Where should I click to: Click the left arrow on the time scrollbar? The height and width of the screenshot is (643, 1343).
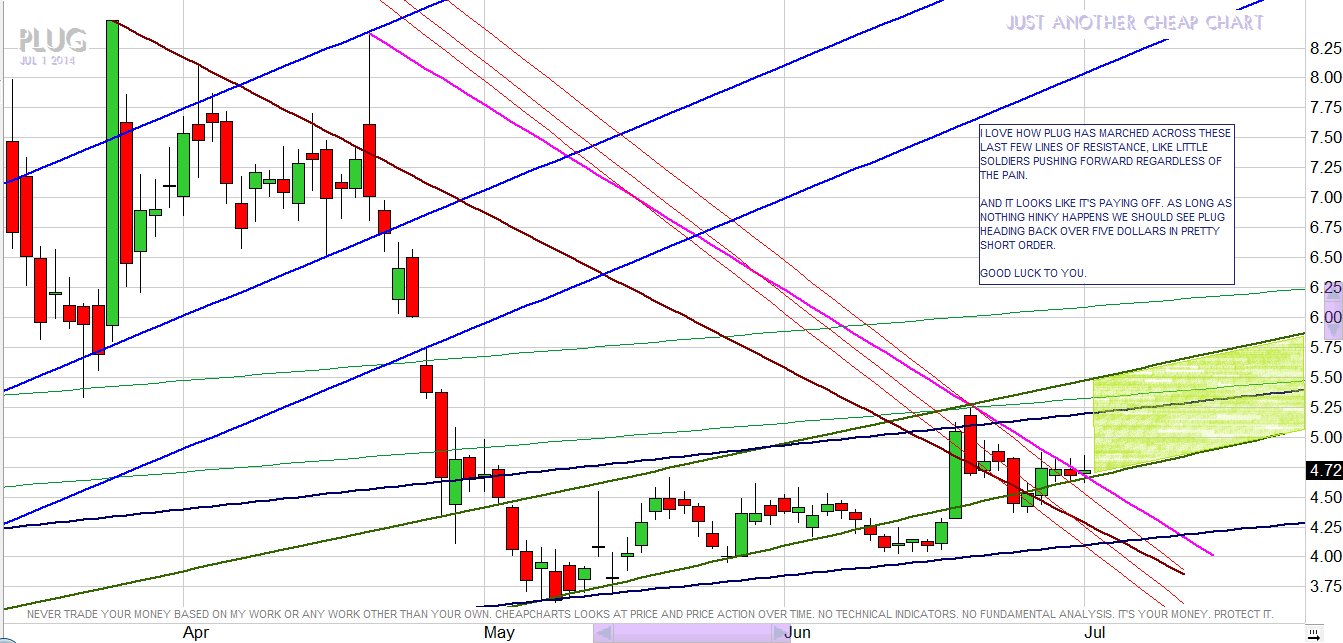point(602,633)
